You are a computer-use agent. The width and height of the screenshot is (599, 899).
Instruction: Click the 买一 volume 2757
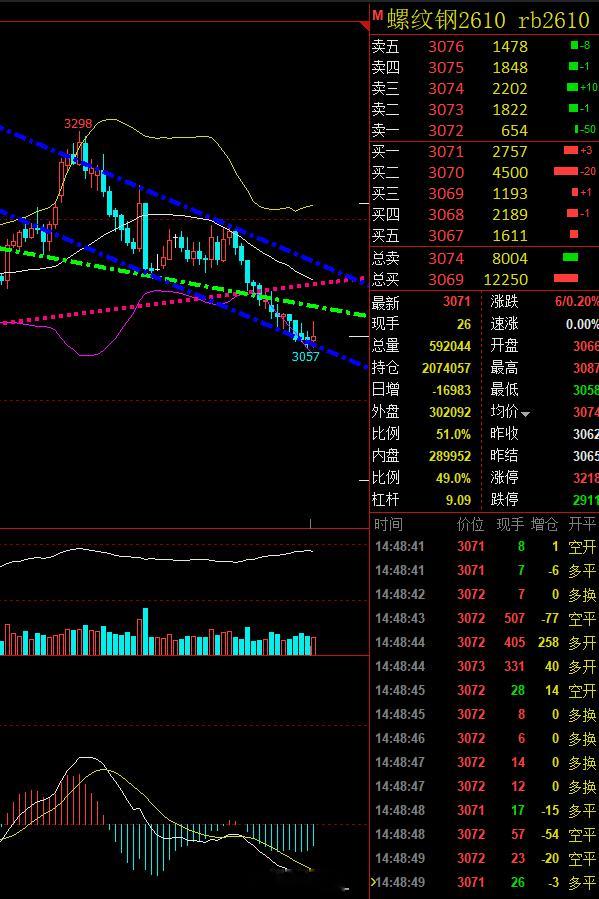510,151
